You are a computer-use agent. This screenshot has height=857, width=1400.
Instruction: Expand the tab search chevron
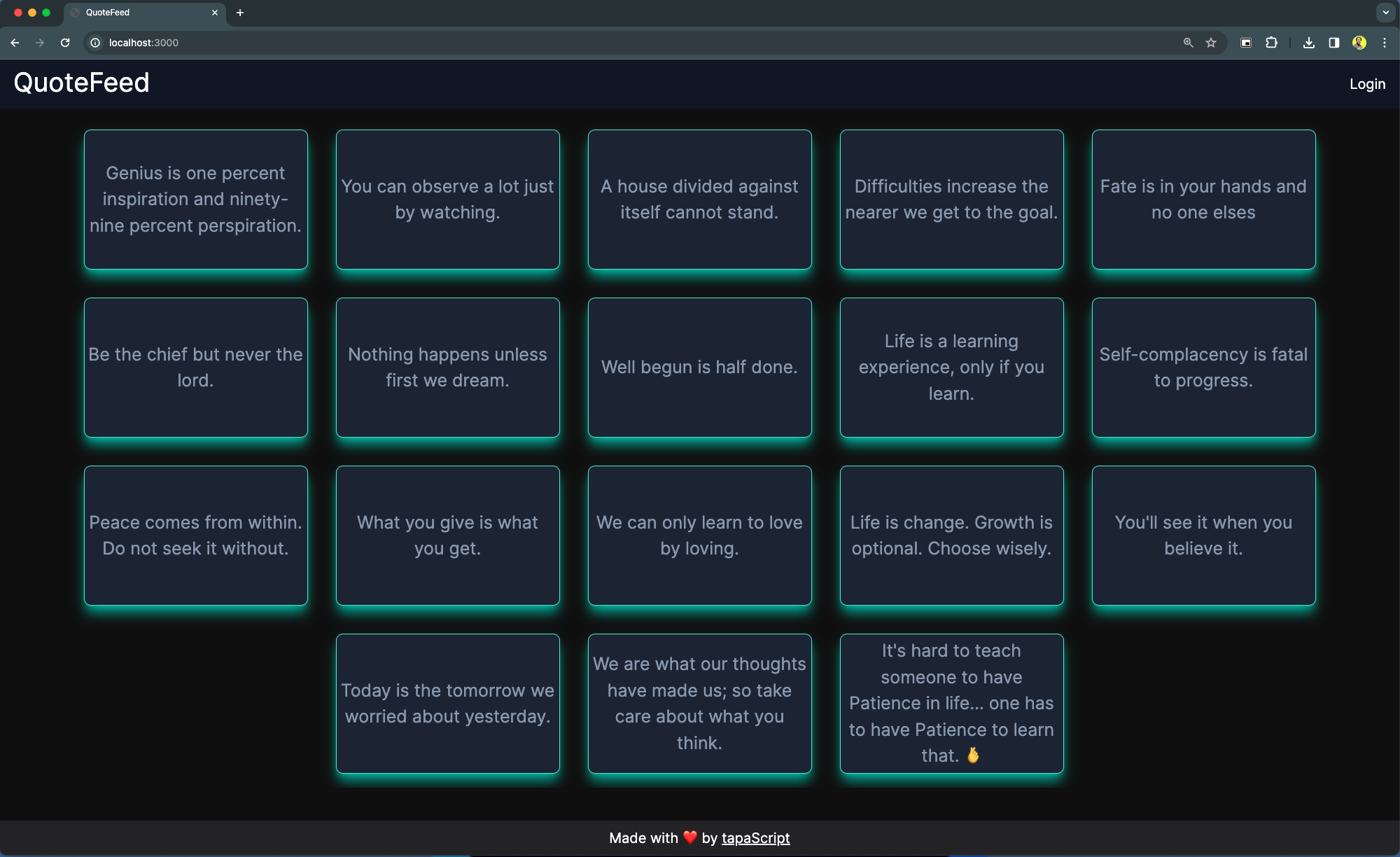pos(1385,13)
